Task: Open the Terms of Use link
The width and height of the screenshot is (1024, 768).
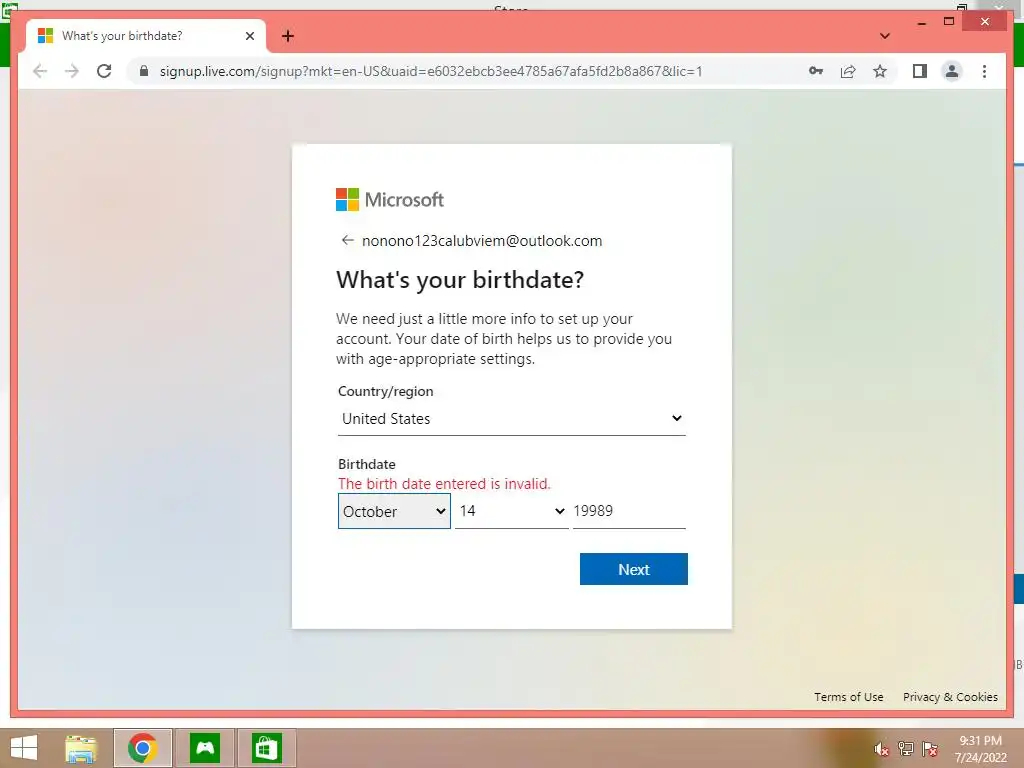Action: (848, 697)
